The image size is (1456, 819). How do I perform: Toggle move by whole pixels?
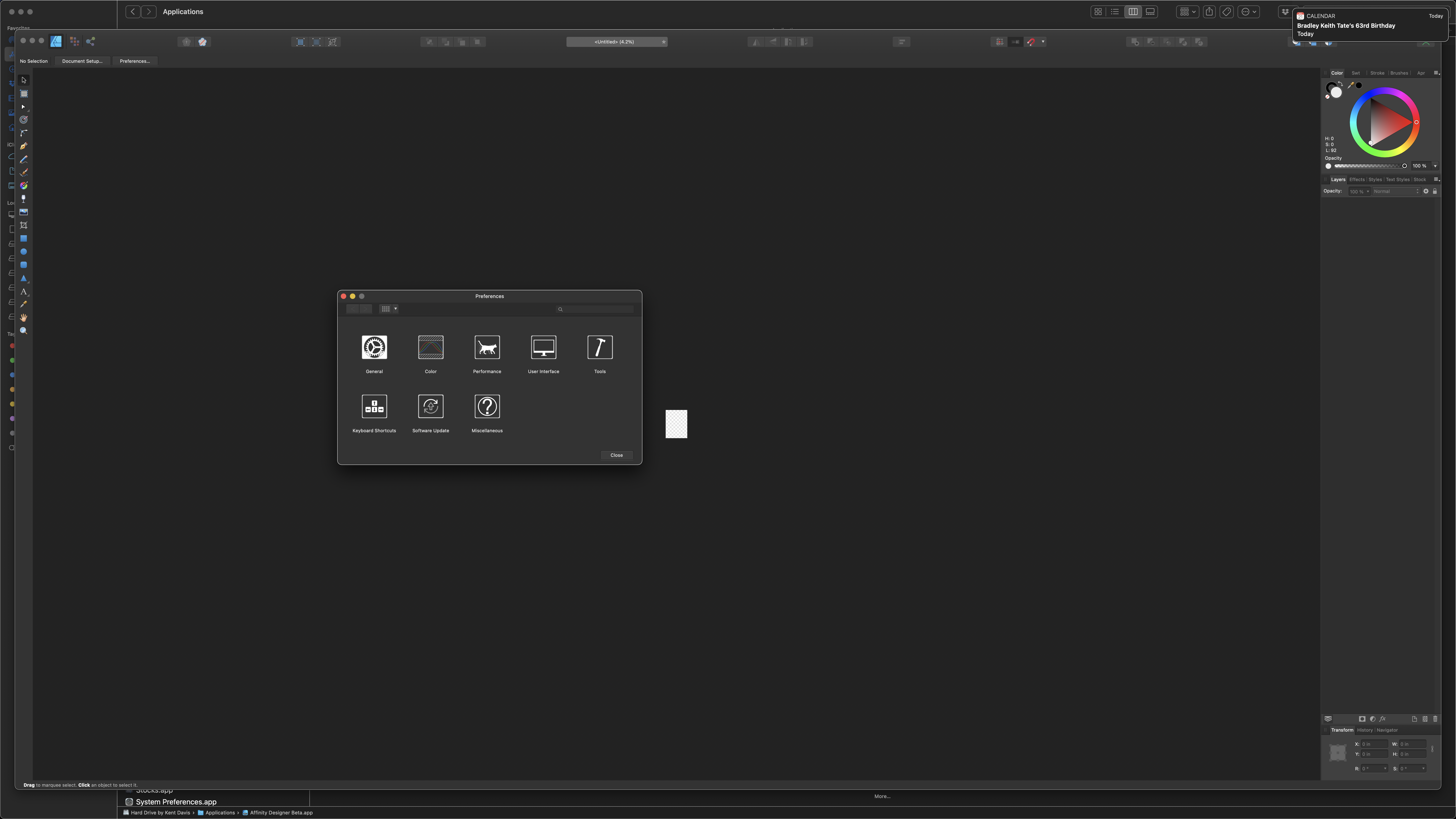tap(1016, 42)
